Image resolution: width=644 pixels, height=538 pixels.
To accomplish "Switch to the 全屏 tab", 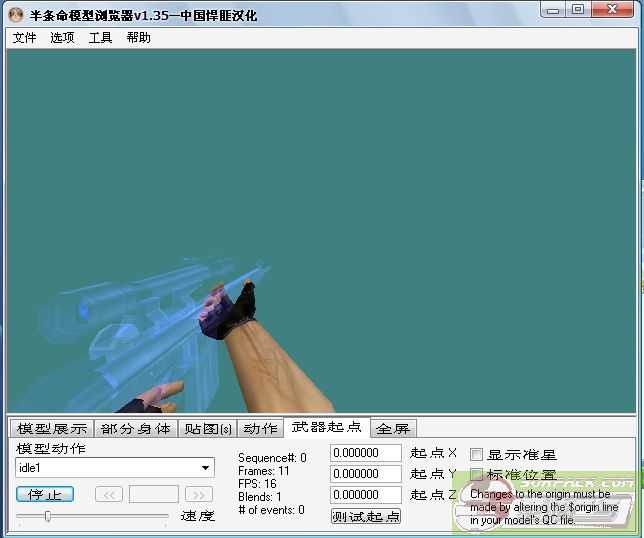I will pos(393,429).
